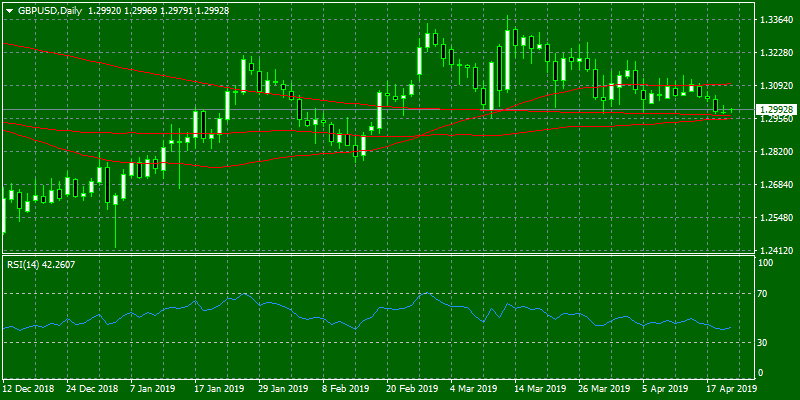The width and height of the screenshot is (800, 400).
Task: Click the RSI scale value 100
Action: point(767,262)
